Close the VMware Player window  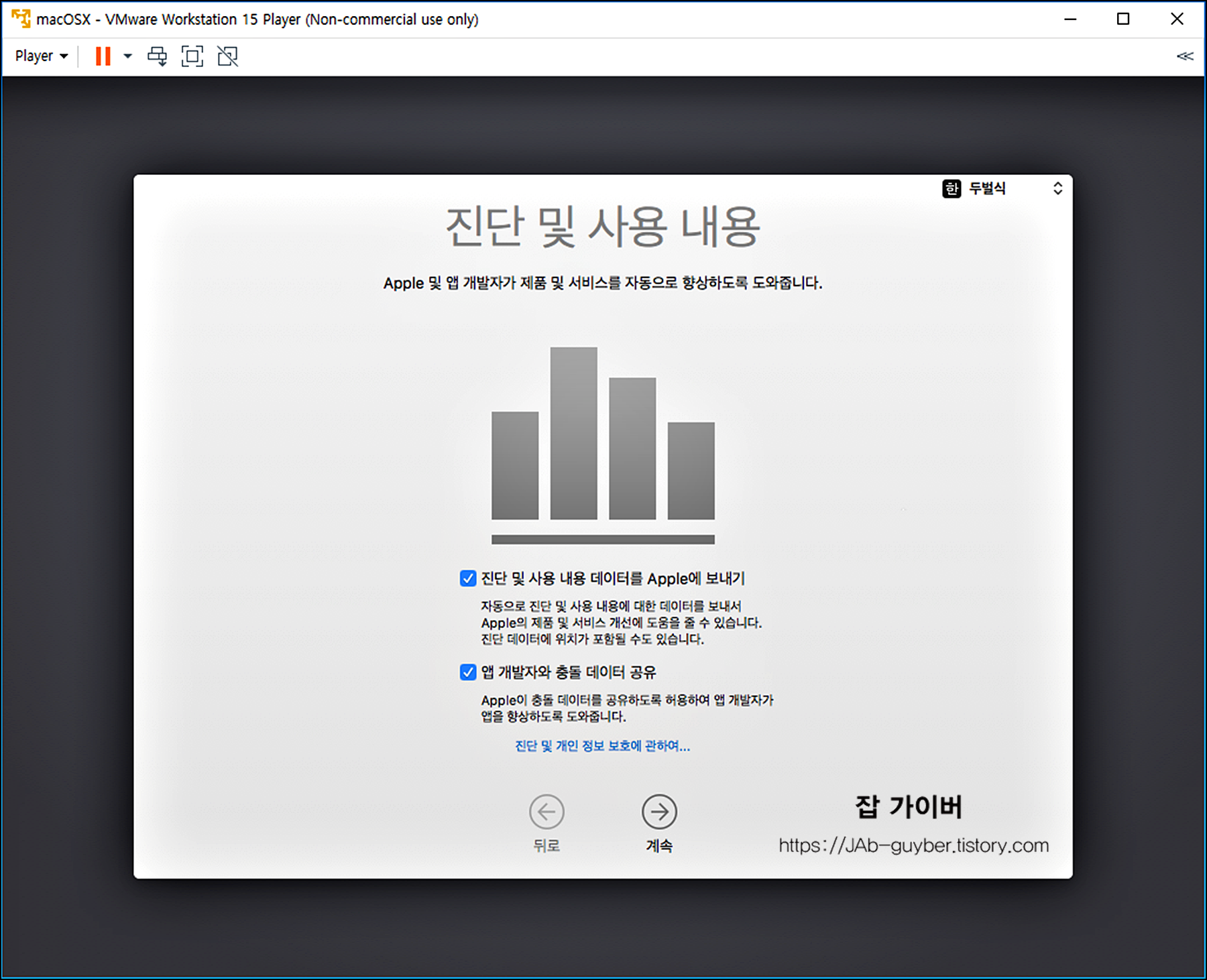pos(1177,19)
